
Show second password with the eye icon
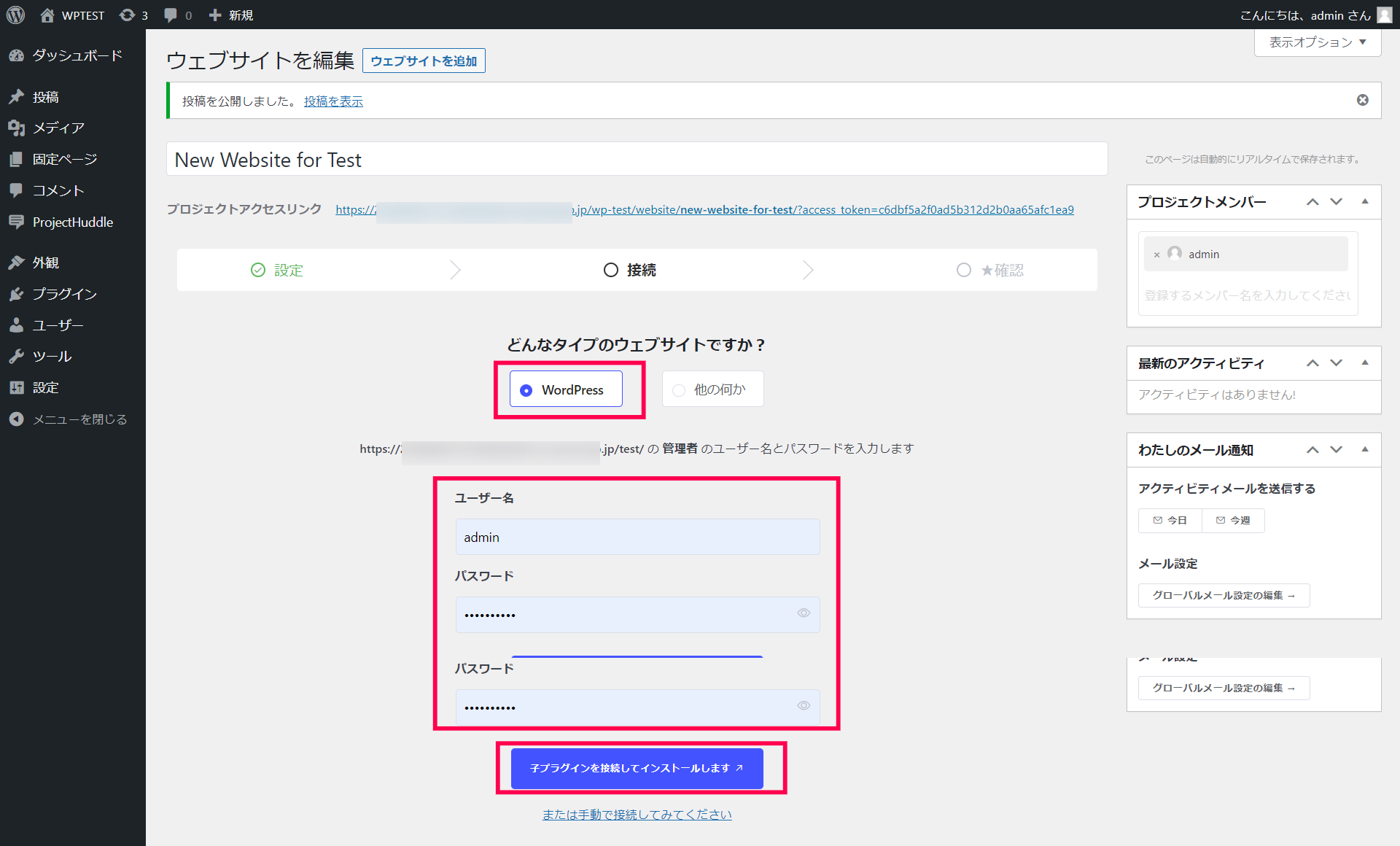[804, 706]
